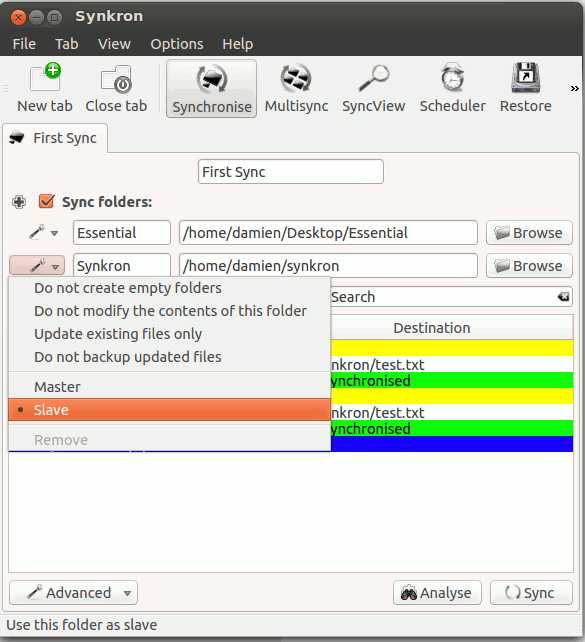Choose Master in the folder menu

[x=169, y=387]
